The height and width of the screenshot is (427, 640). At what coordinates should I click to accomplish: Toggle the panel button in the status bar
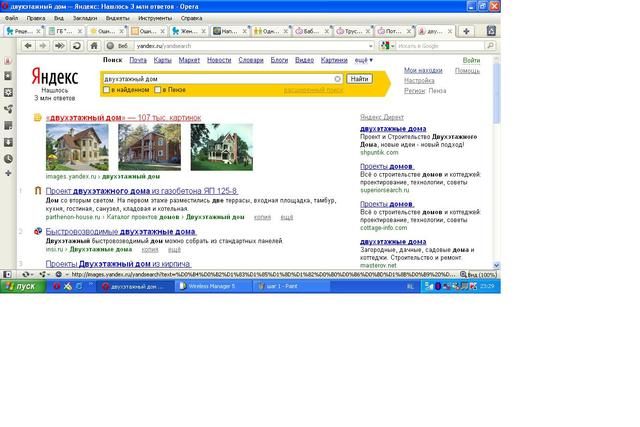pyautogui.click(x=7, y=274)
